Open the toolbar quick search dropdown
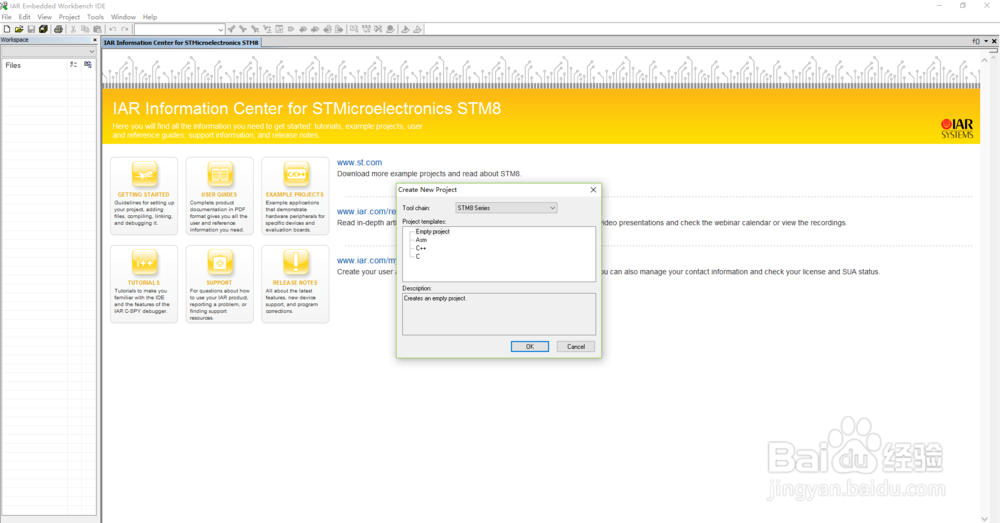This screenshot has width=1000, height=523. [x=221, y=29]
